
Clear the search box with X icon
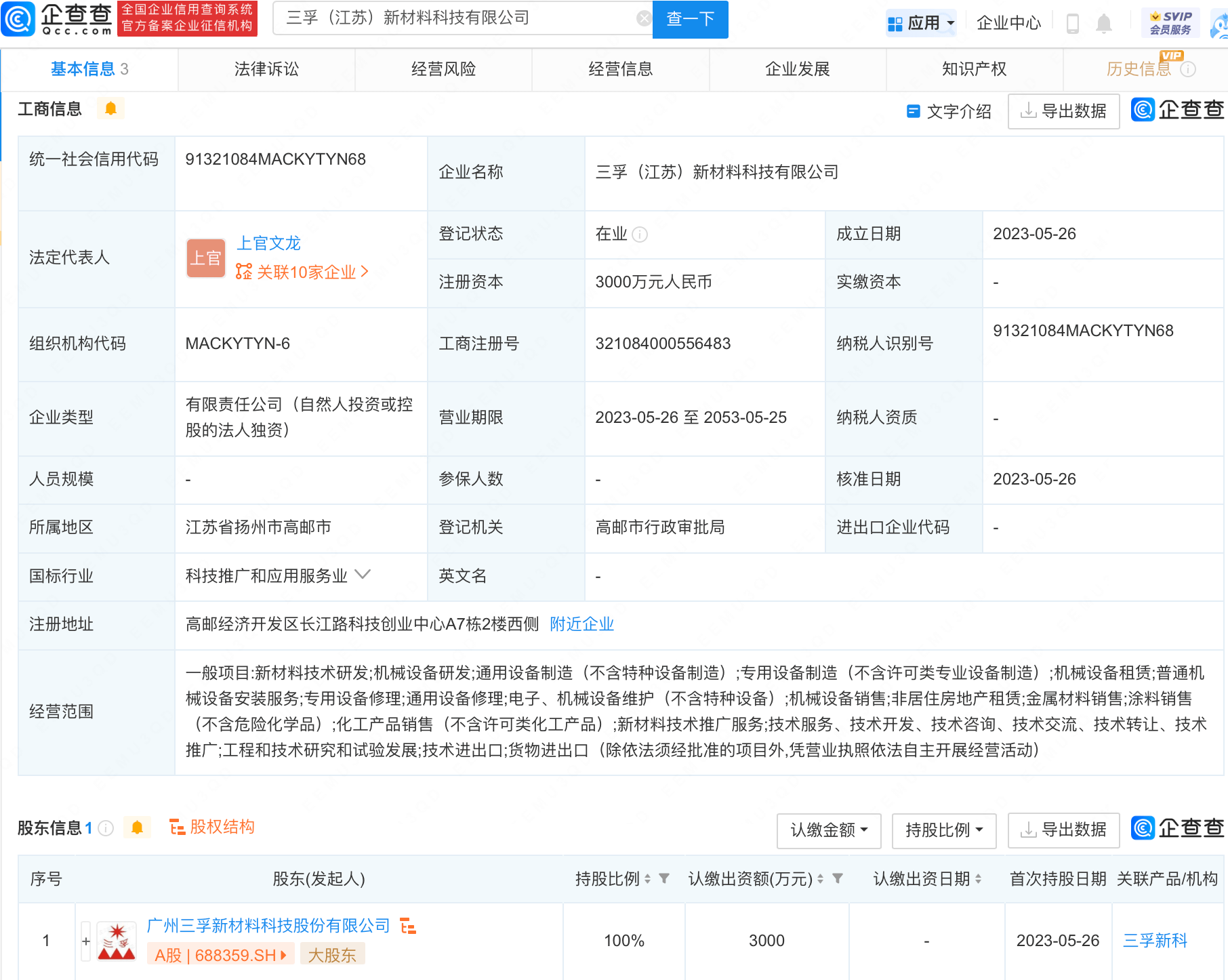[644, 18]
